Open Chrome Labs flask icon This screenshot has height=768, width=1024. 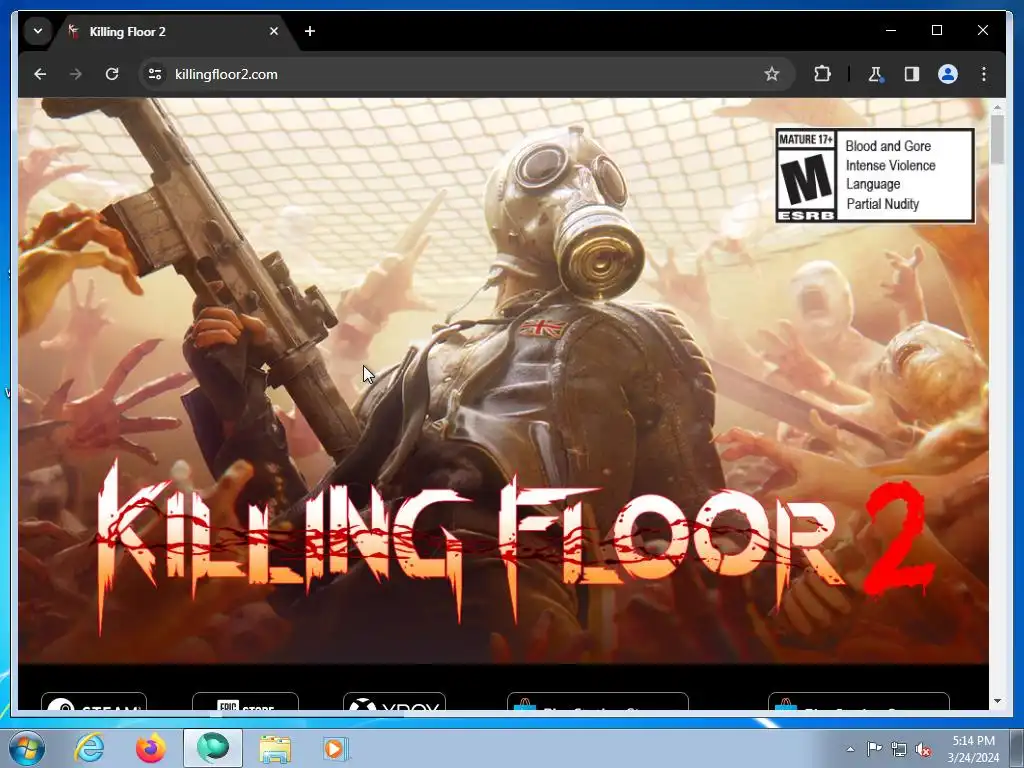[x=875, y=74]
